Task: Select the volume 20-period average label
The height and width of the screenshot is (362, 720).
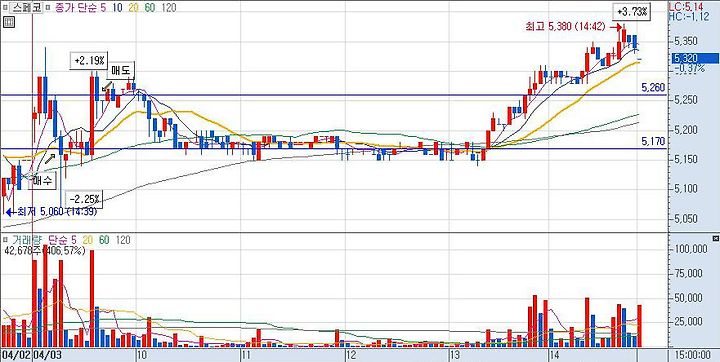Action: tap(88, 240)
